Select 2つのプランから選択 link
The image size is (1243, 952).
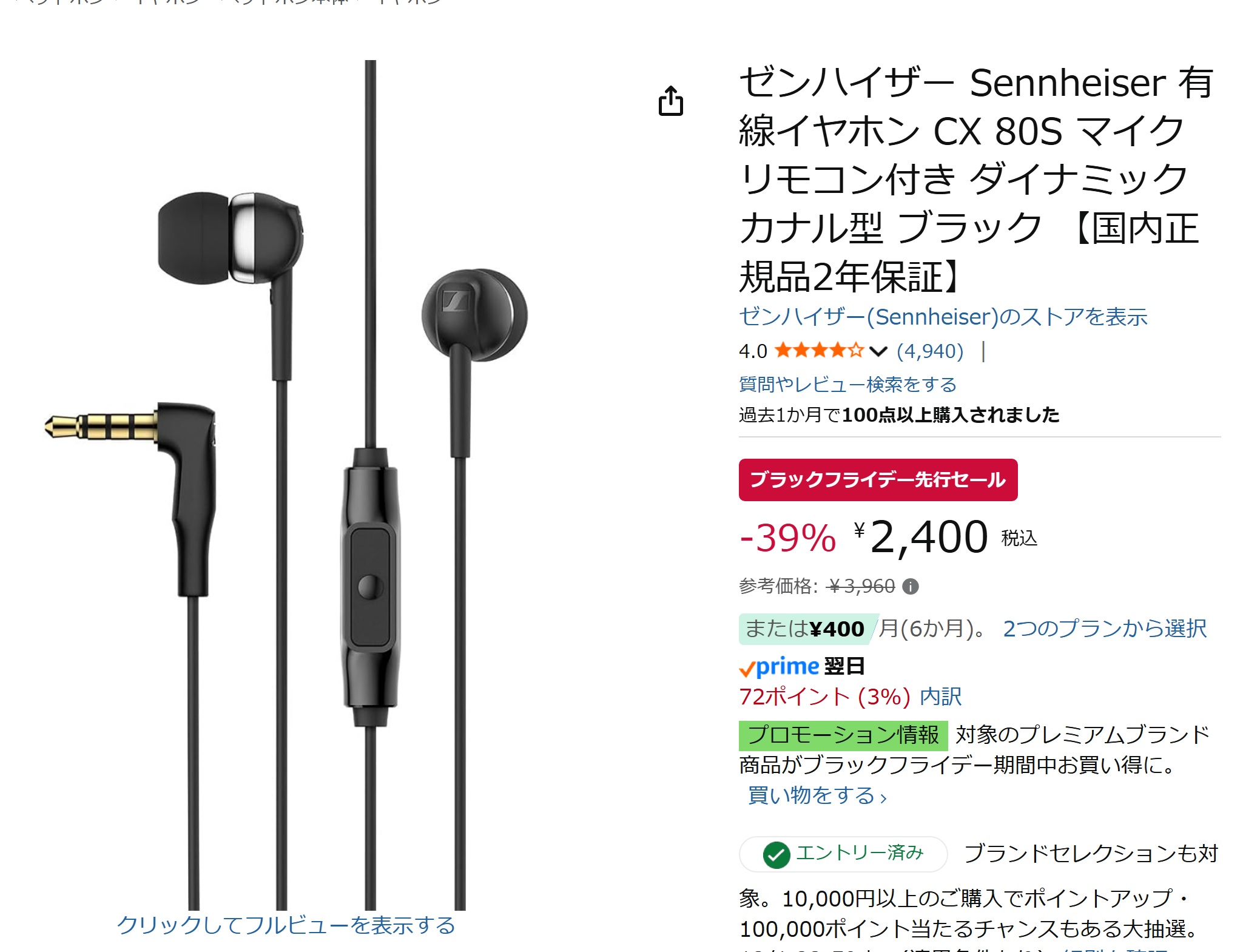[1105, 629]
